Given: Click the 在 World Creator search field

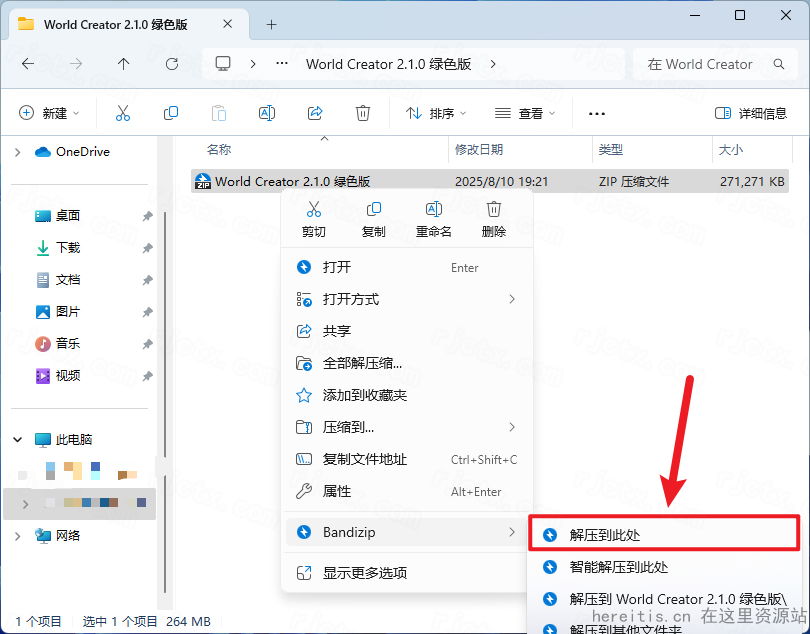Looking at the screenshot, I should [x=715, y=64].
